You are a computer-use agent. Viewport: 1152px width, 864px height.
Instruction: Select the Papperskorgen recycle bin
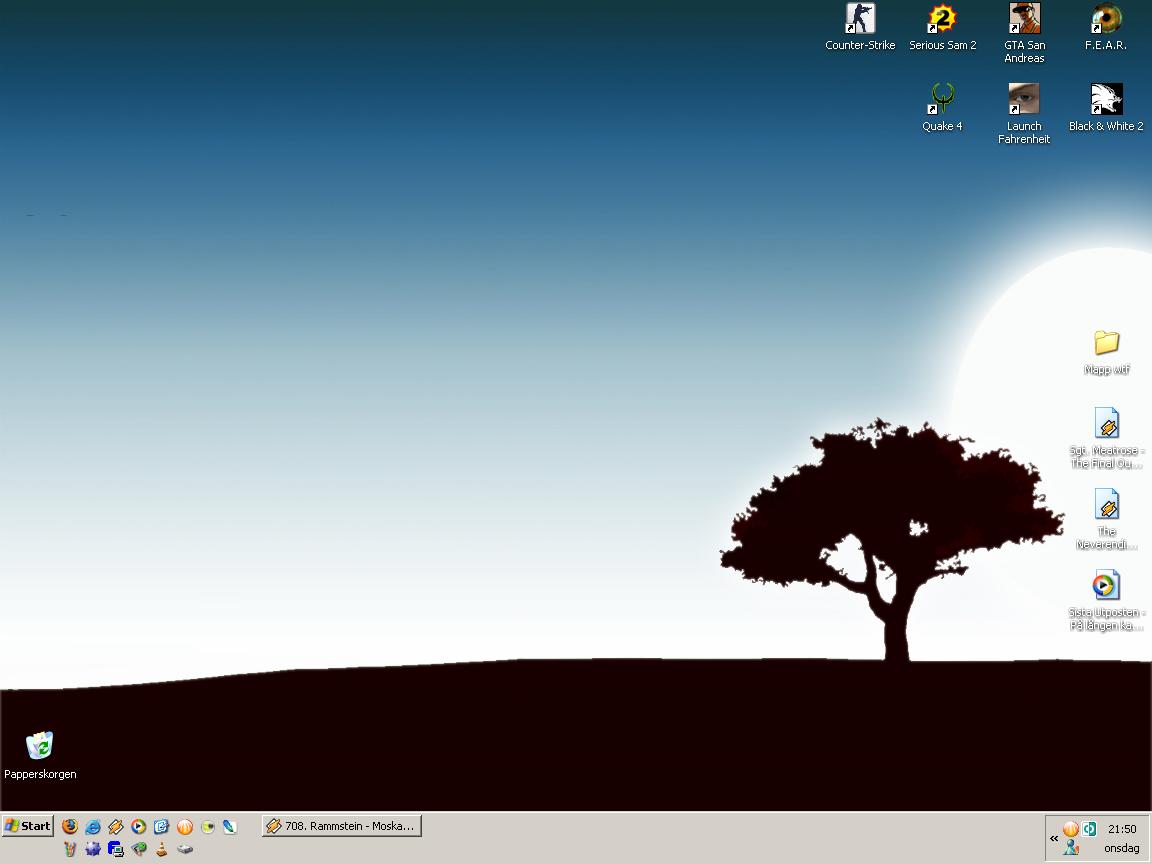40,755
